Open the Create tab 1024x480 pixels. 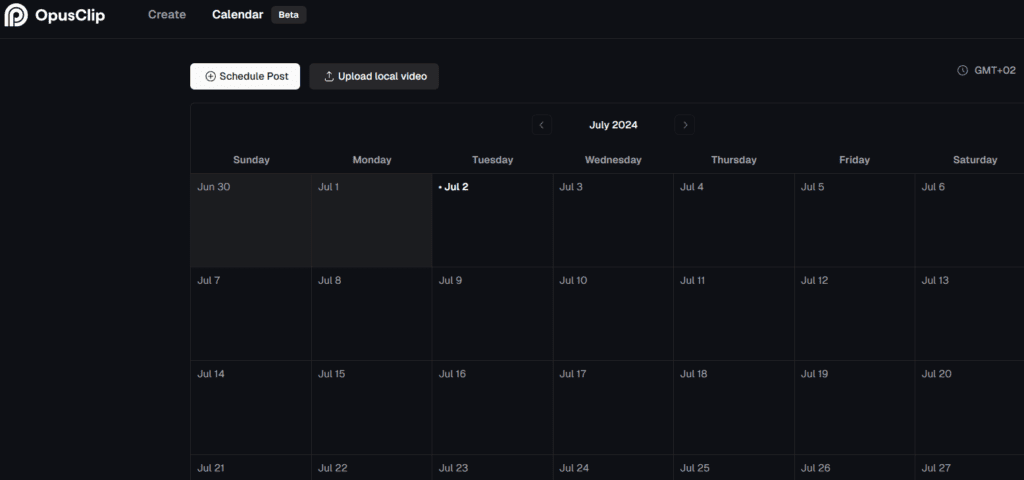167,15
